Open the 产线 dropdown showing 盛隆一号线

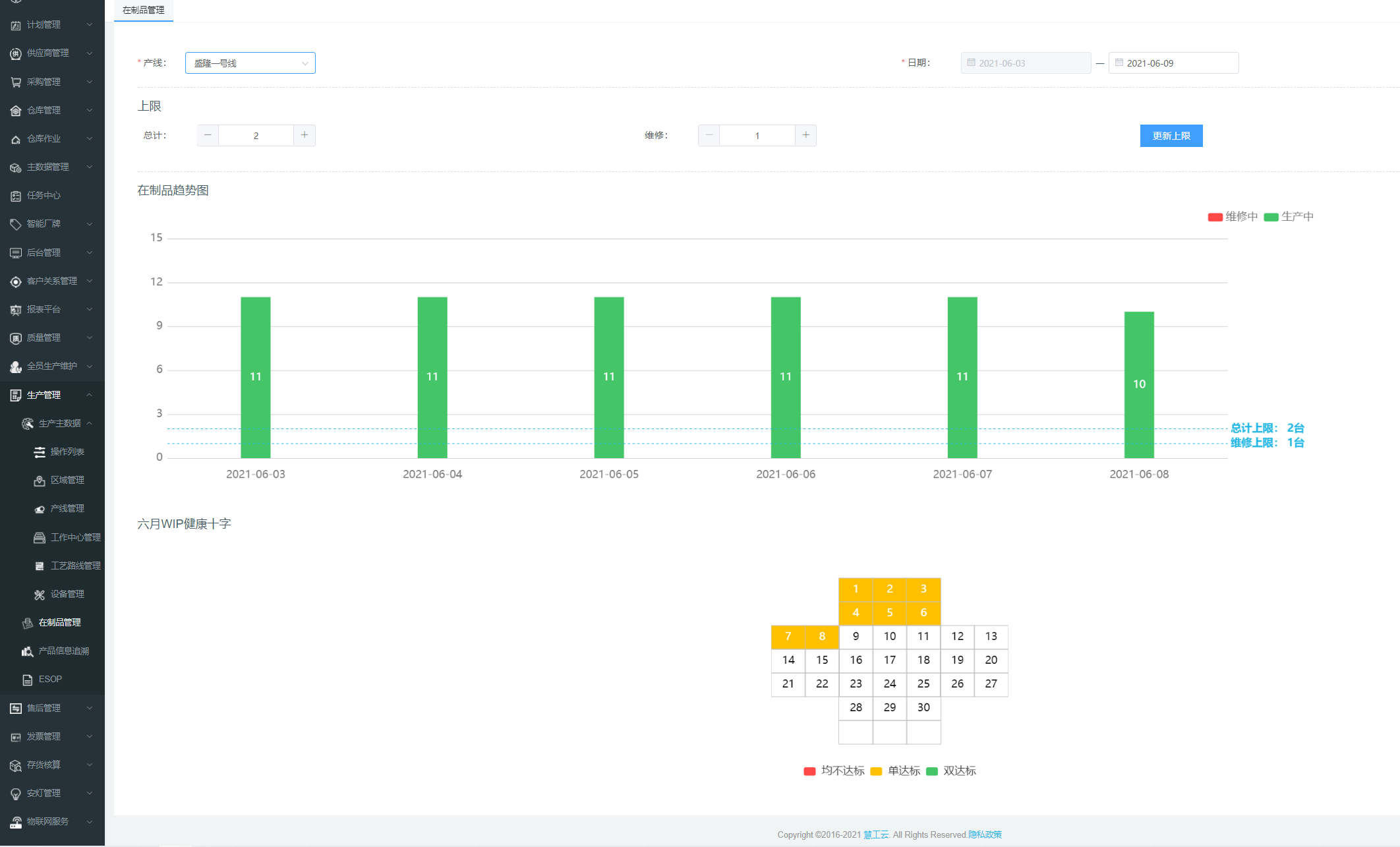(250, 63)
